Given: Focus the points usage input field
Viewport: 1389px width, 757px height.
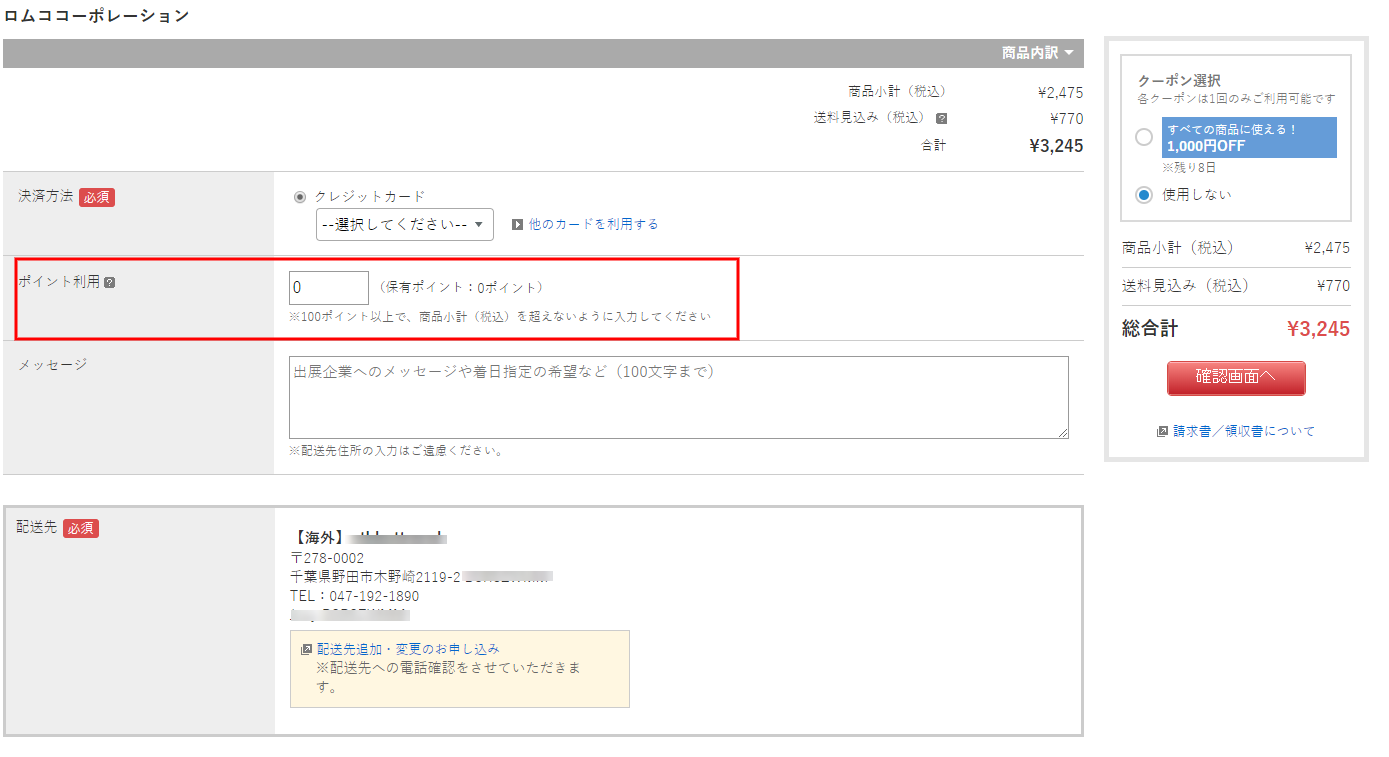Looking at the screenshot, I should tap(329, 288).
